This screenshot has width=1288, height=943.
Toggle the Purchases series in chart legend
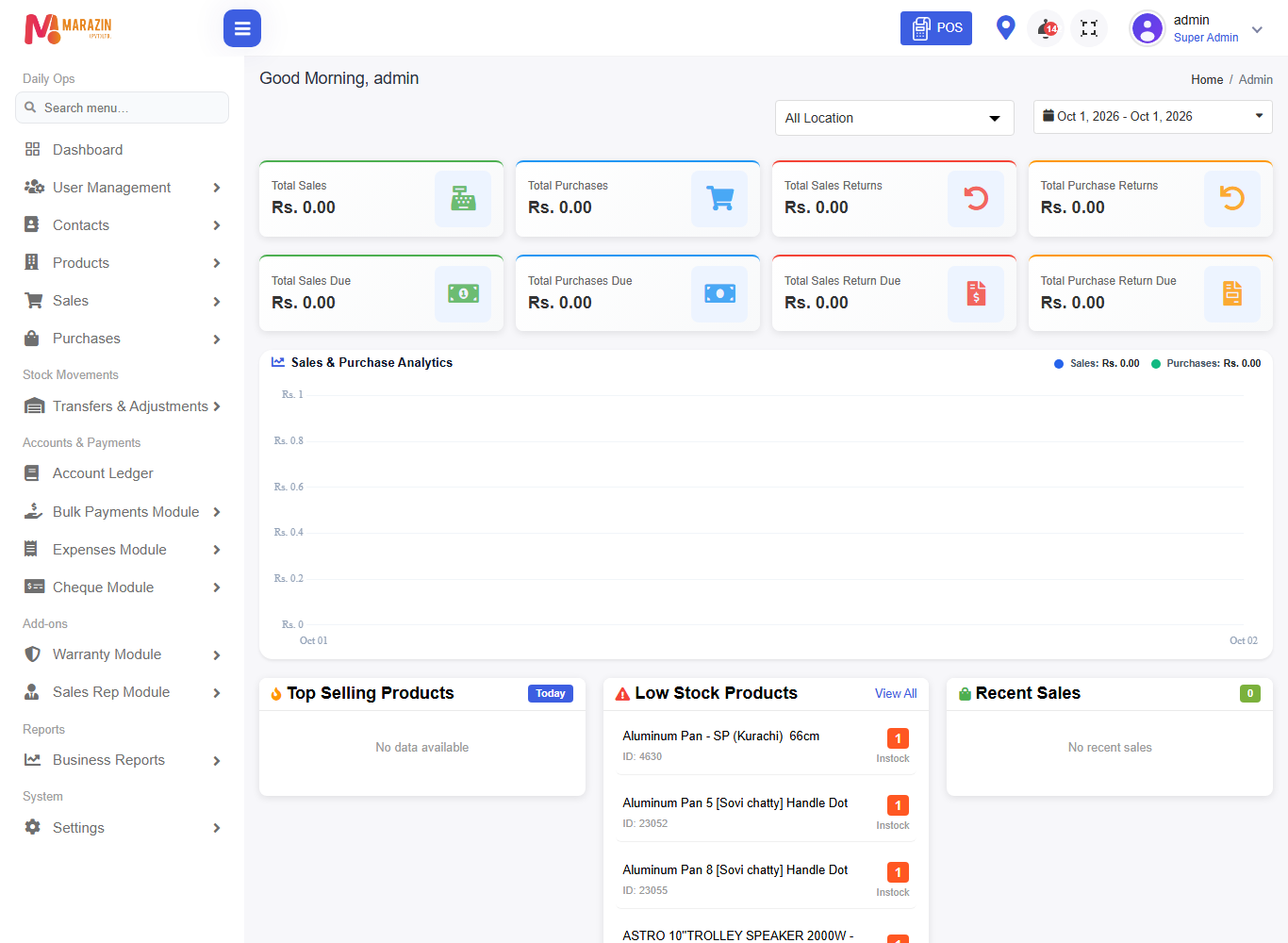coord(1206,363)
